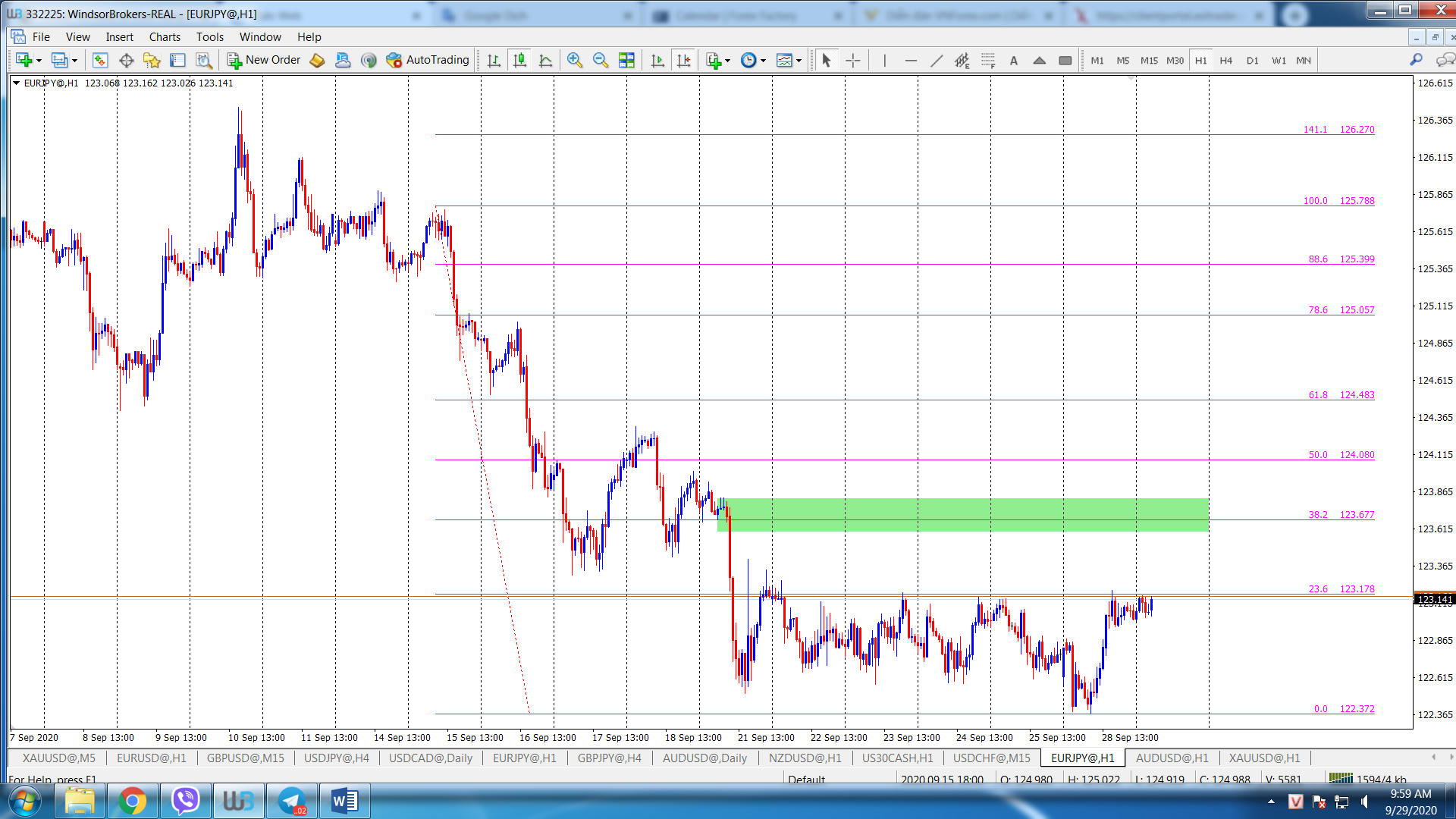
Task: Select the Crosshair tool
Action: pos(852,60)
